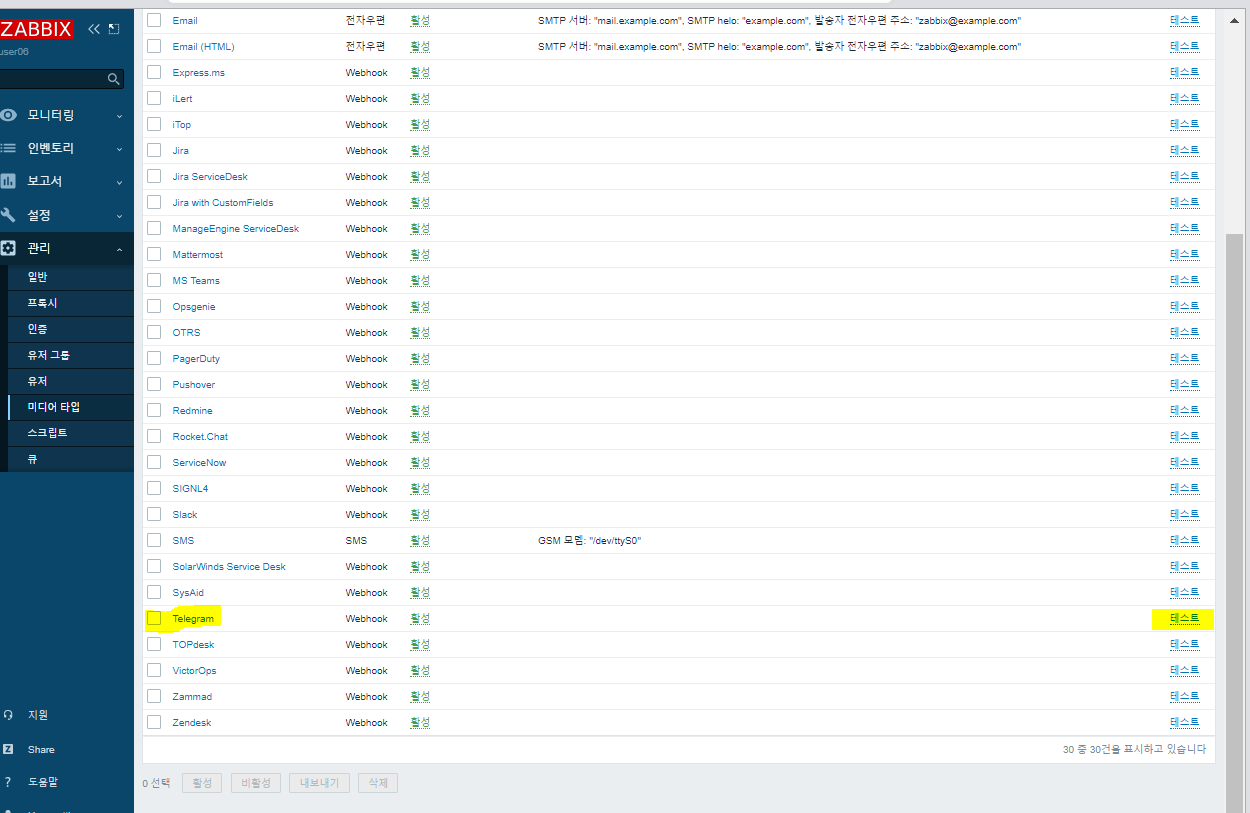Open the Telegram media type link

click(x=193, y=619)
